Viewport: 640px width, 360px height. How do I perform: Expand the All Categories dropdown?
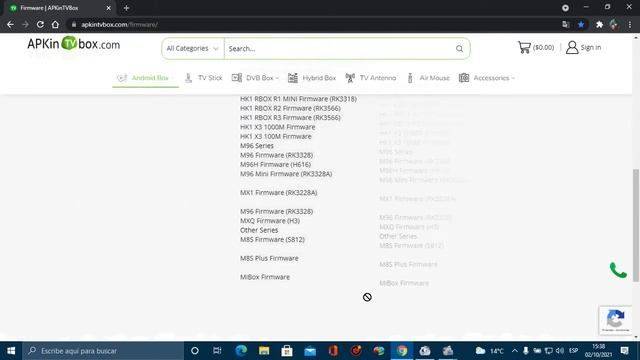193,49
